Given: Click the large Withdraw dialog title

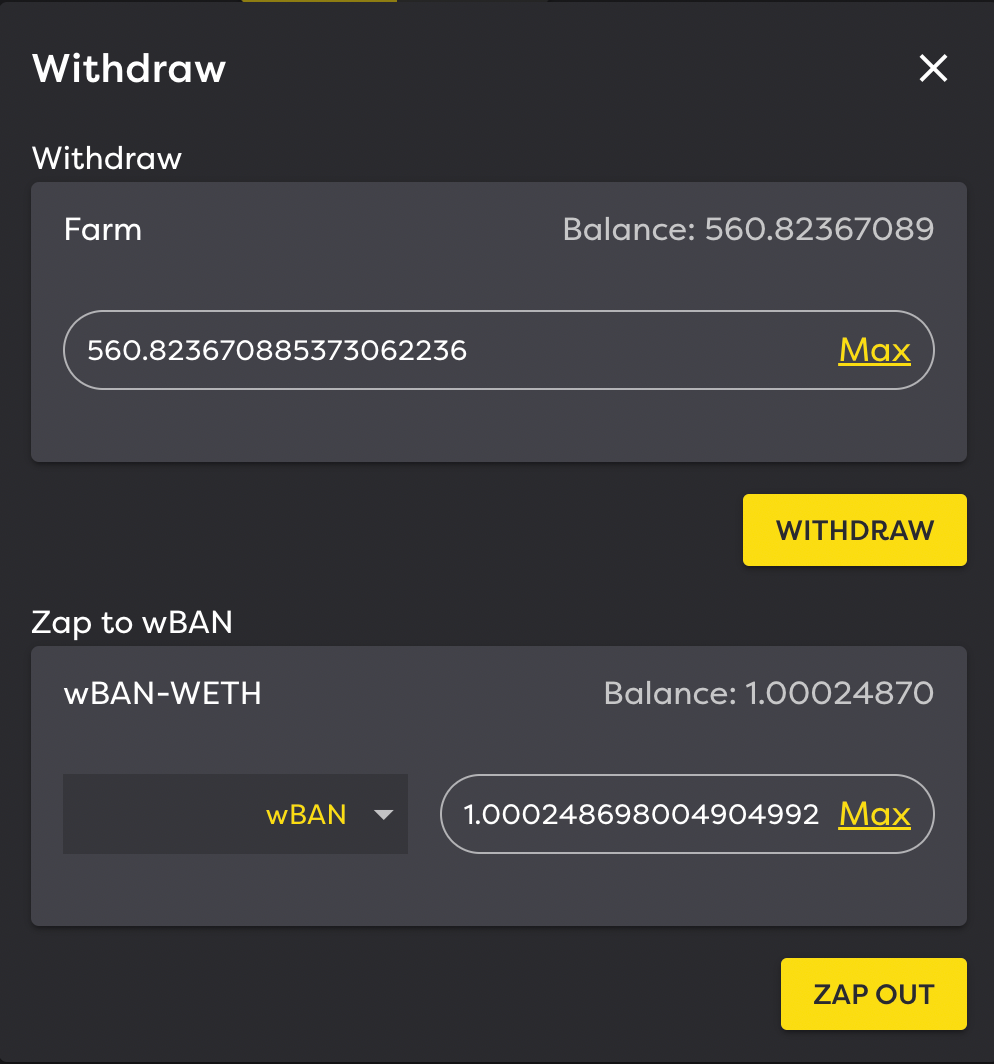Looking at the screenshot, I should pos(129,69).
